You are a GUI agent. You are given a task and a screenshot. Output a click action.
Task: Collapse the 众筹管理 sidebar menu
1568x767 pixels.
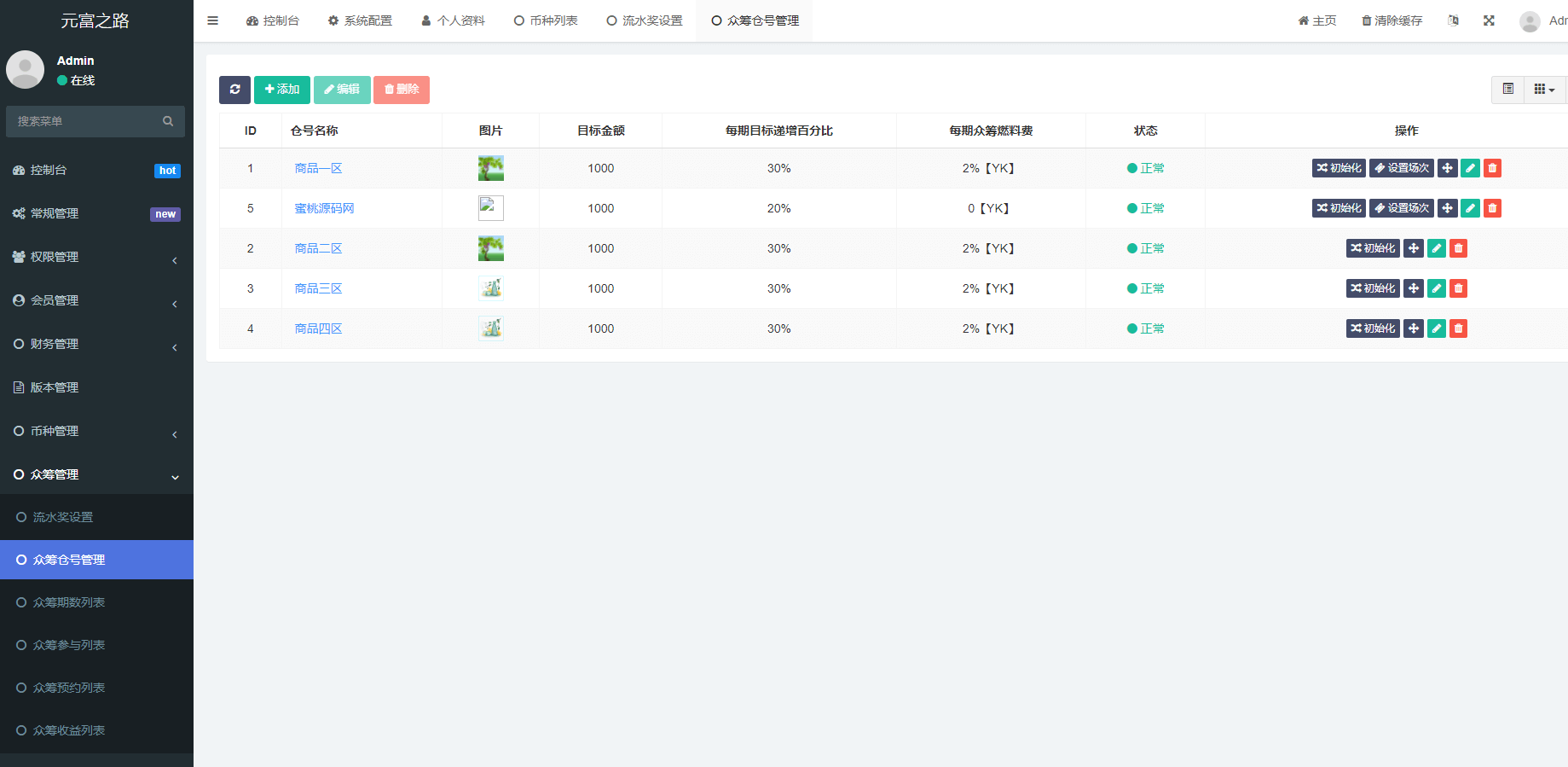pos(96,474)
